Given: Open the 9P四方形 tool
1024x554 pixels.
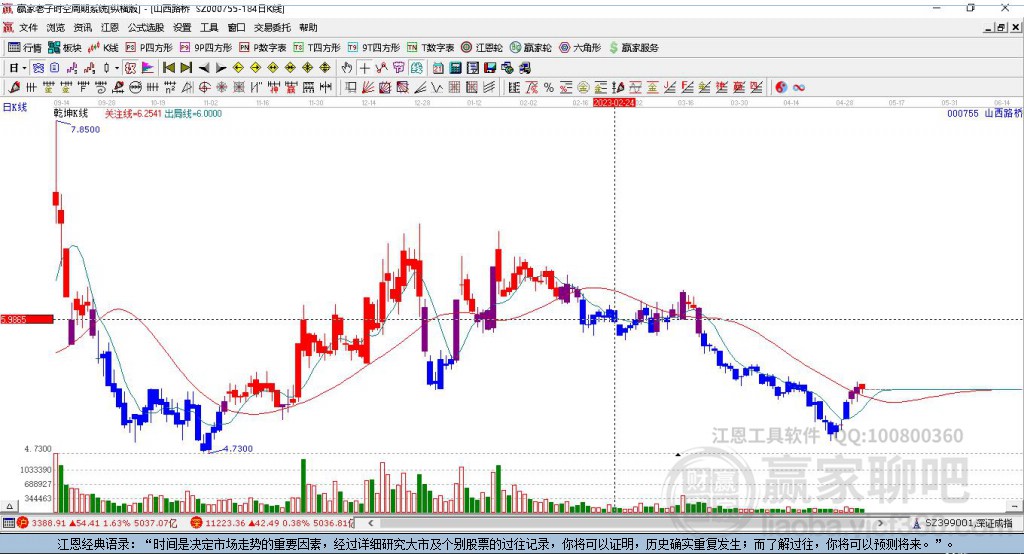Looking at the screenshot, I should (x=206, y=48).
